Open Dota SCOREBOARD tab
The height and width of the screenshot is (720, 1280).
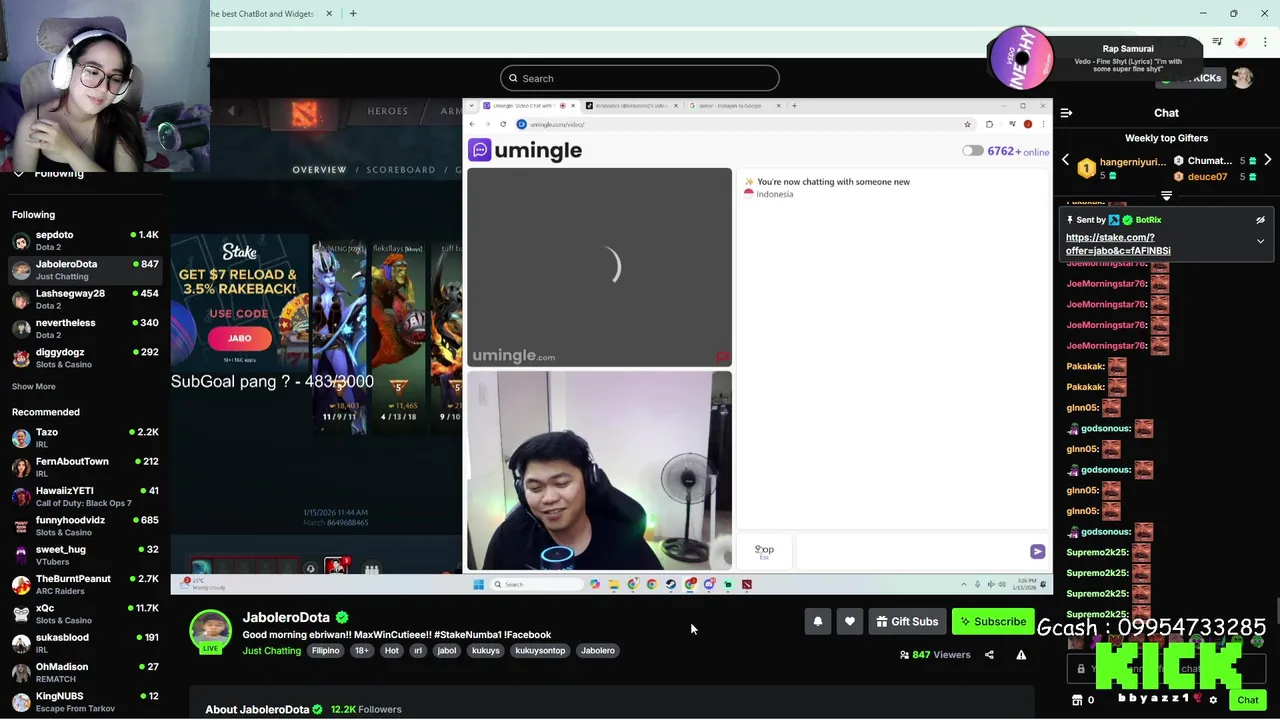(401, 170)
